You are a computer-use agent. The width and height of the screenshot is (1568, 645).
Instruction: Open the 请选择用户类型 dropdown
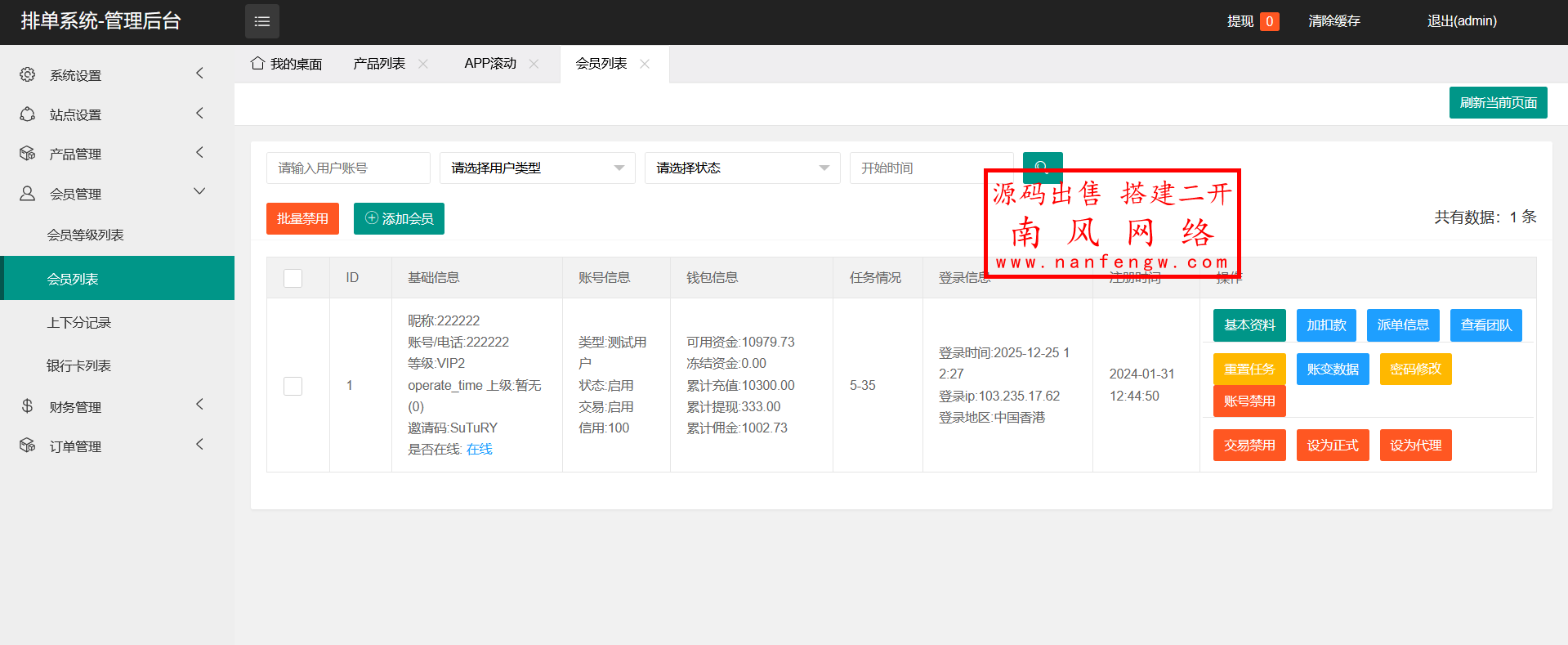coord(537,168)
